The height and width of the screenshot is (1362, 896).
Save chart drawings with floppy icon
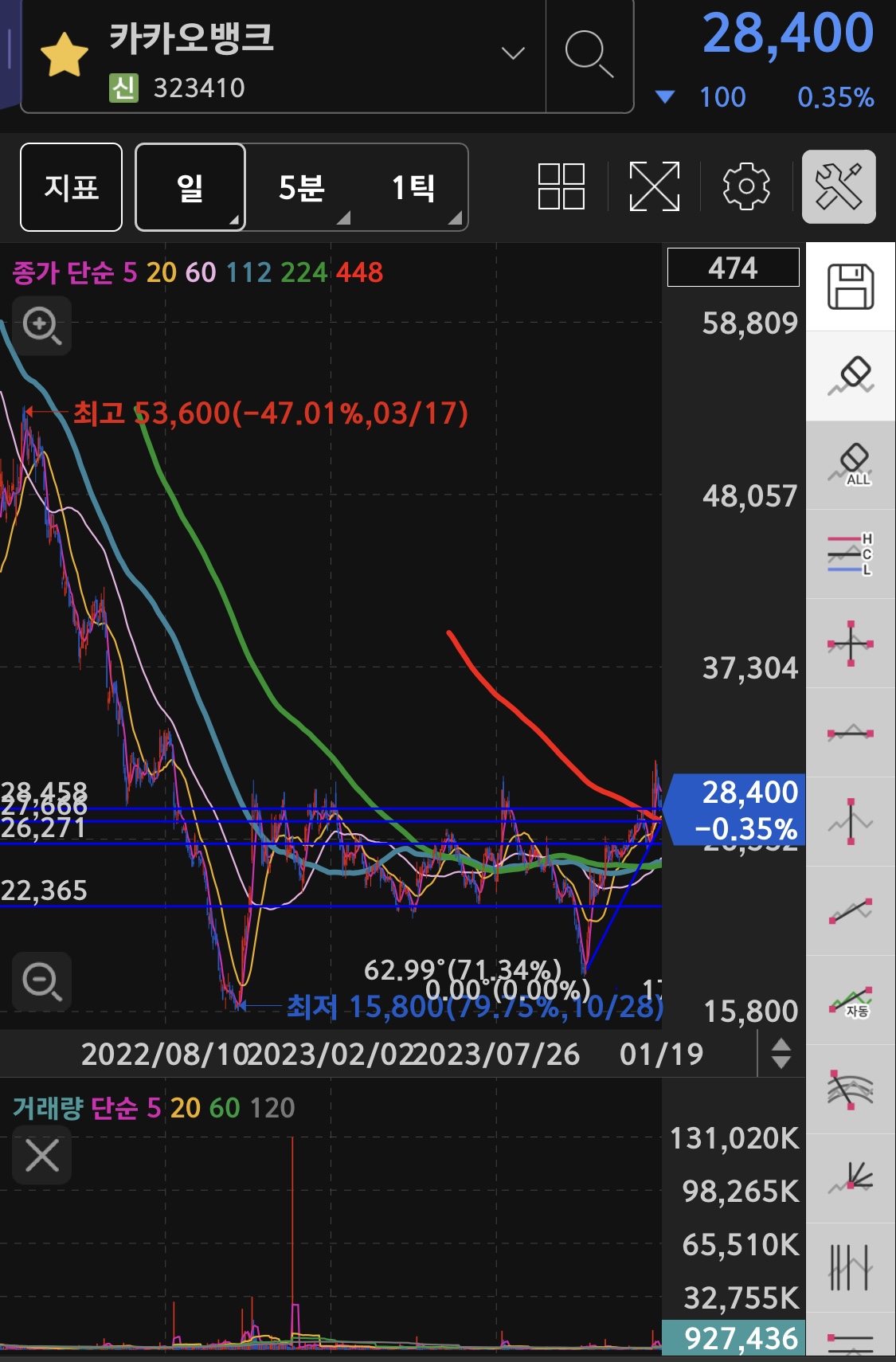851,287
